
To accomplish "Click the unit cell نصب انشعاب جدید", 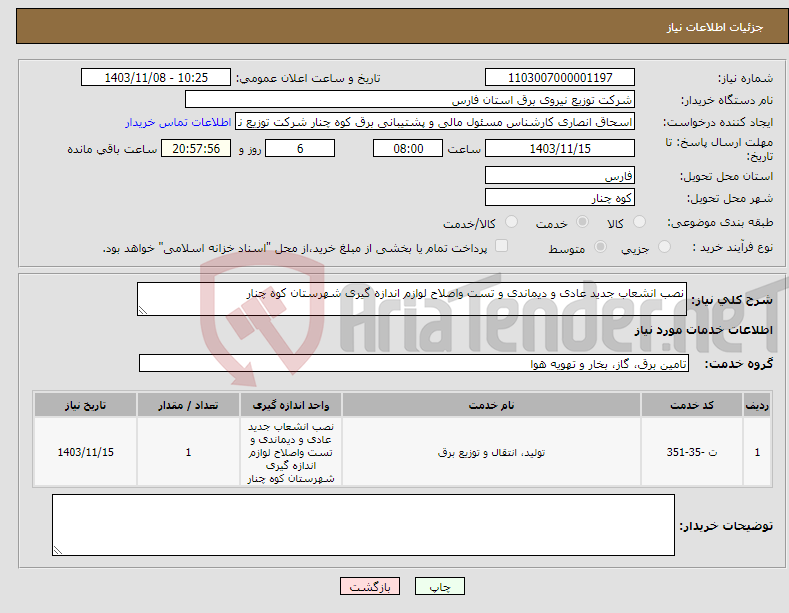I will coord(291,452).
